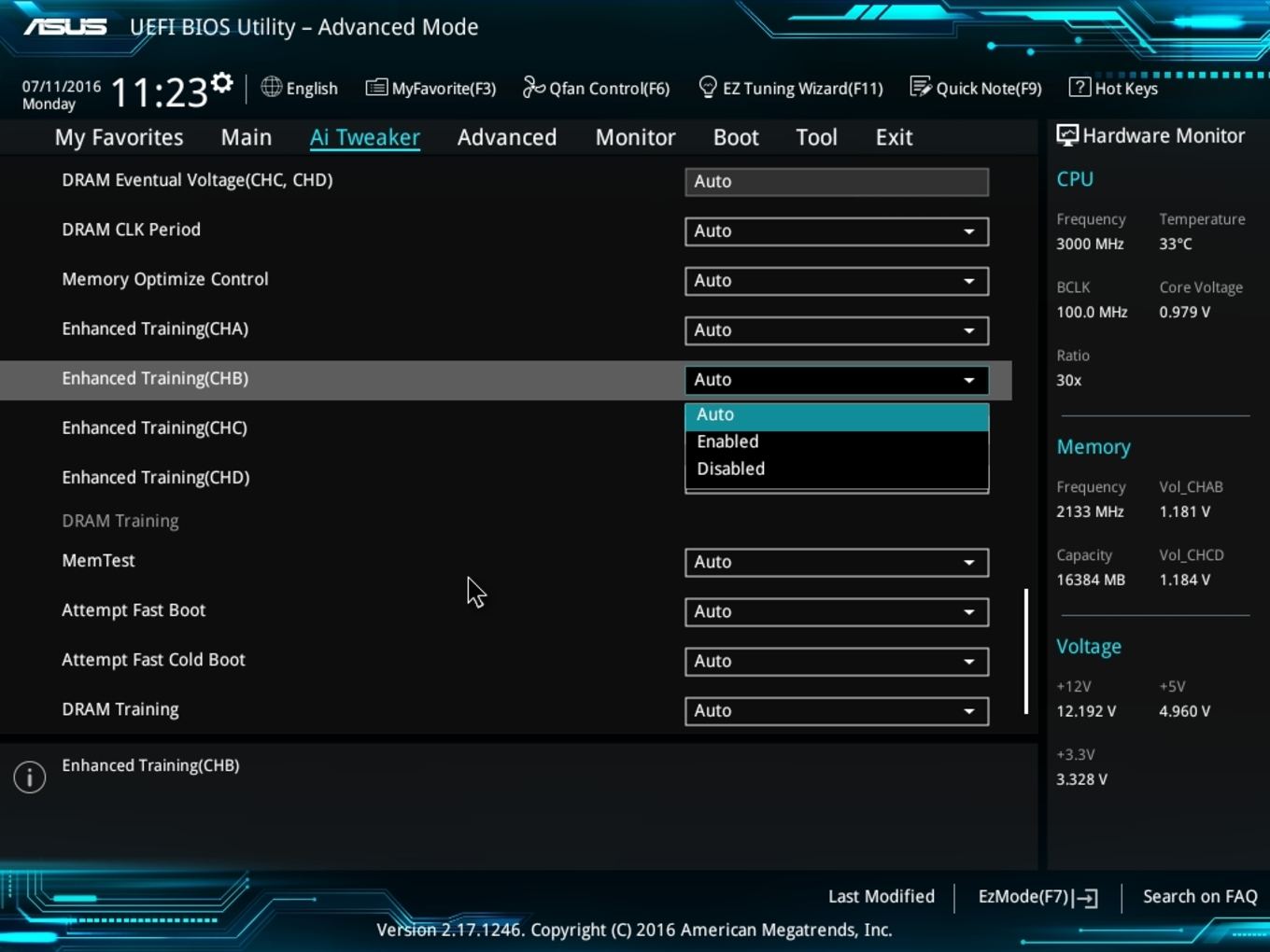The image size is (1270, 952).
Task: Click the globe language icon
Action: click(271, 88)
